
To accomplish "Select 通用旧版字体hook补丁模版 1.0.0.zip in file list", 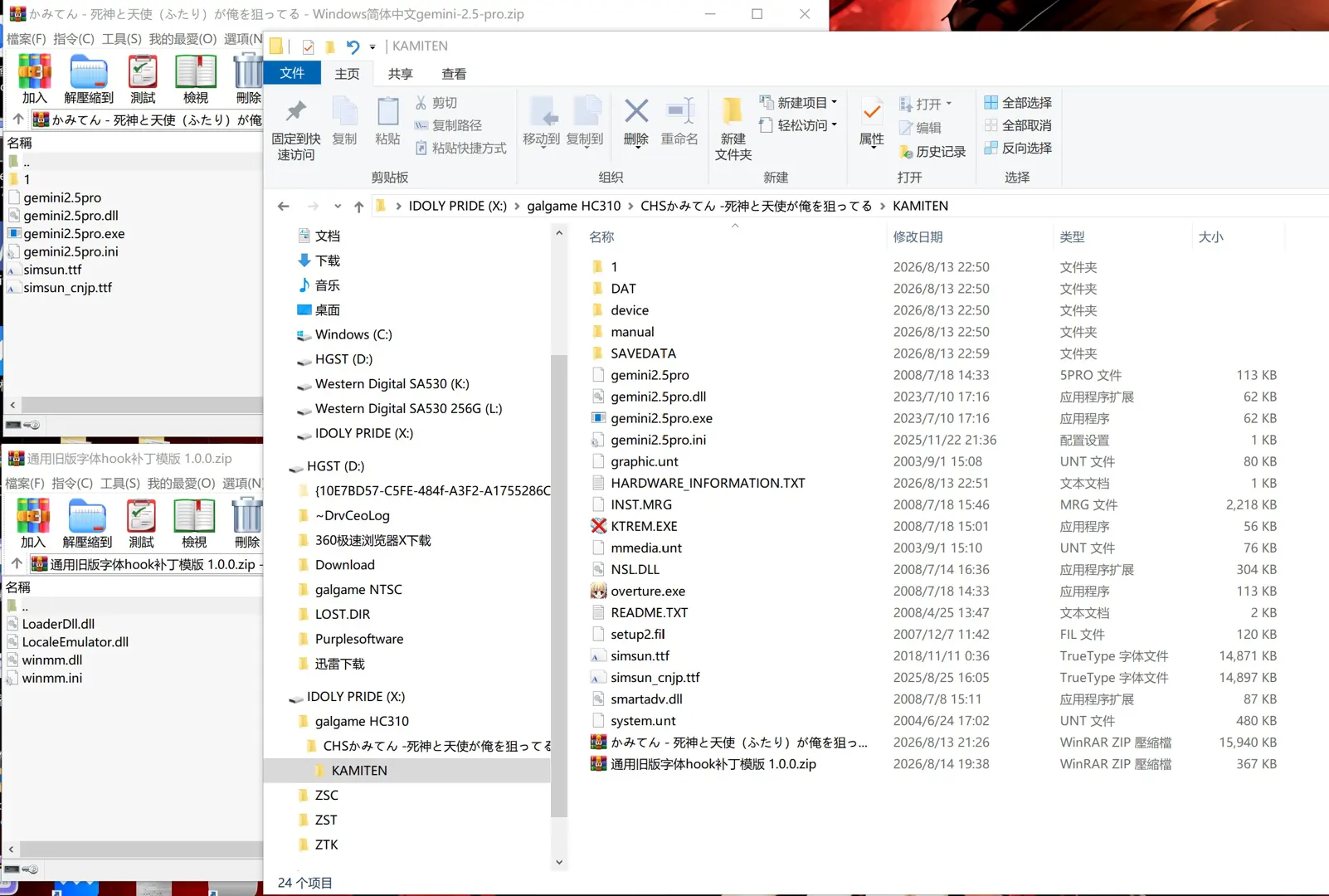I will click(713, 764).
